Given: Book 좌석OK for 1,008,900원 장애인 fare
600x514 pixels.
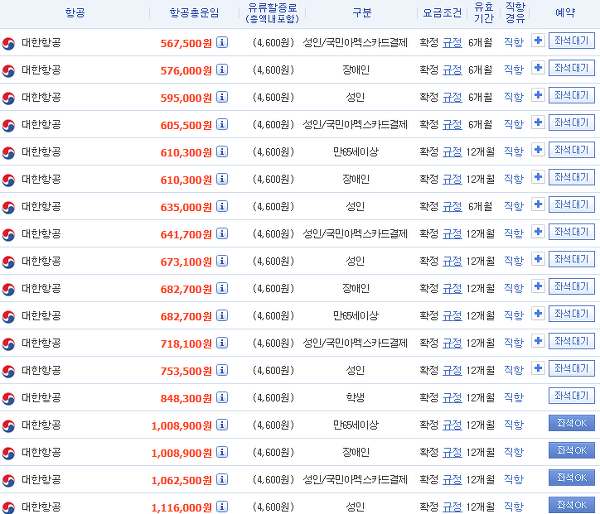Looking at the screenshot, I should [572, 450].
